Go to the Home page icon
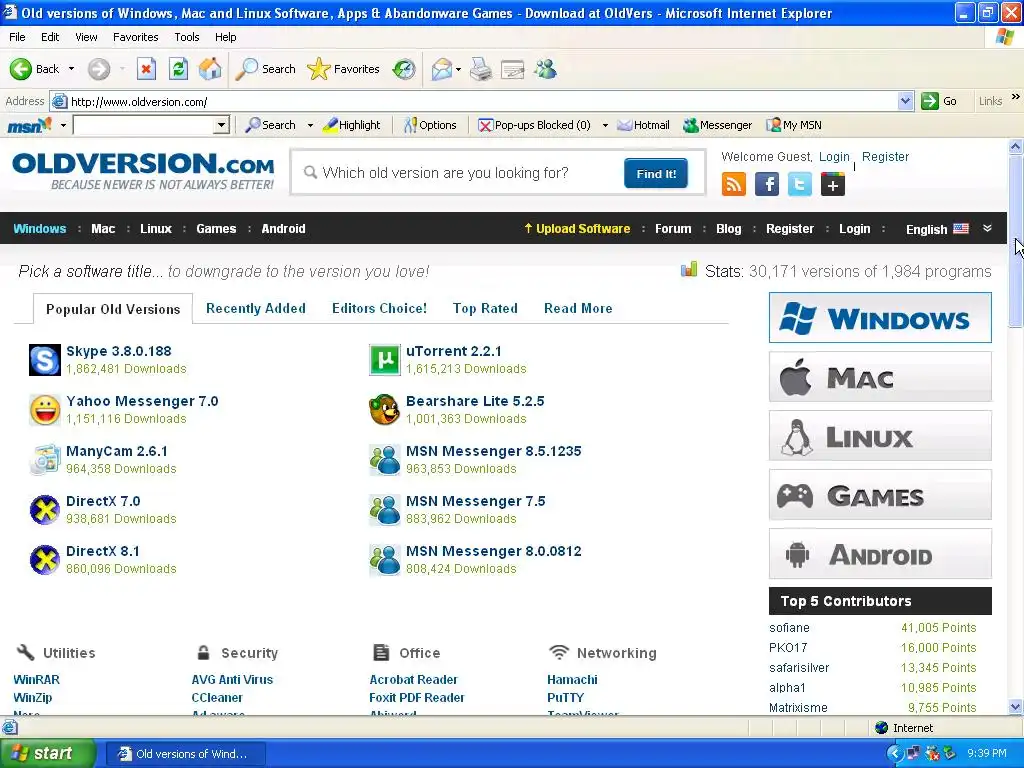 click(x=210, y=69)
